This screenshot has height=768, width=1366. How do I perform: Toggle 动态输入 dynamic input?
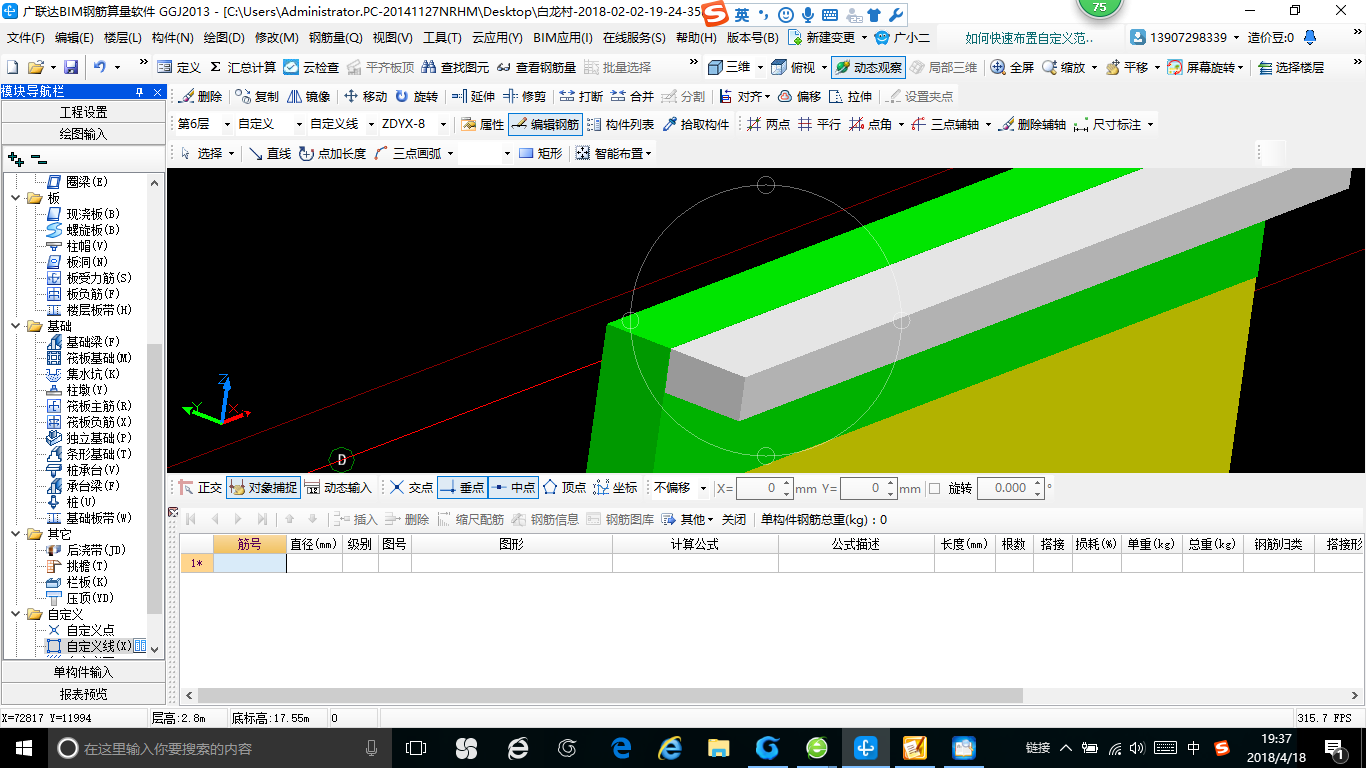coord(338,488)
